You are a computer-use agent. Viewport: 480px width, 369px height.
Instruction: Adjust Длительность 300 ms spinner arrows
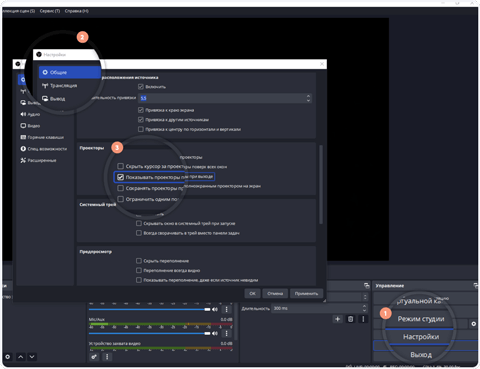pyautogui.click(x=364, y=308)
